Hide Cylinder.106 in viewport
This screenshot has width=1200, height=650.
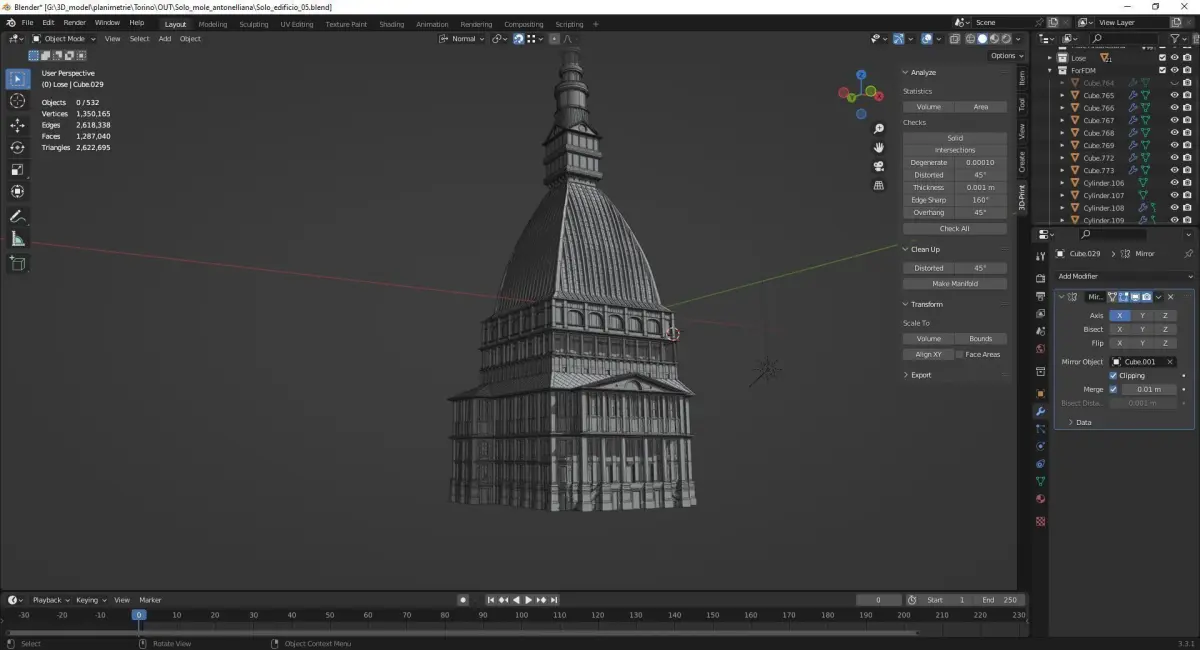tap(1174, 183)
